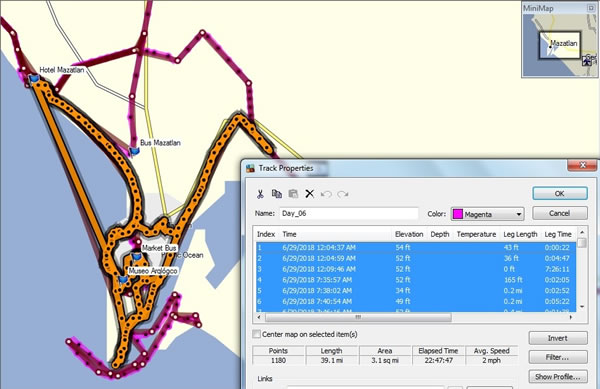Image resolution: width=600 pixels, height=389 pixels.
Task: Sort by the Leg Length column header
Action: [520, 234]
